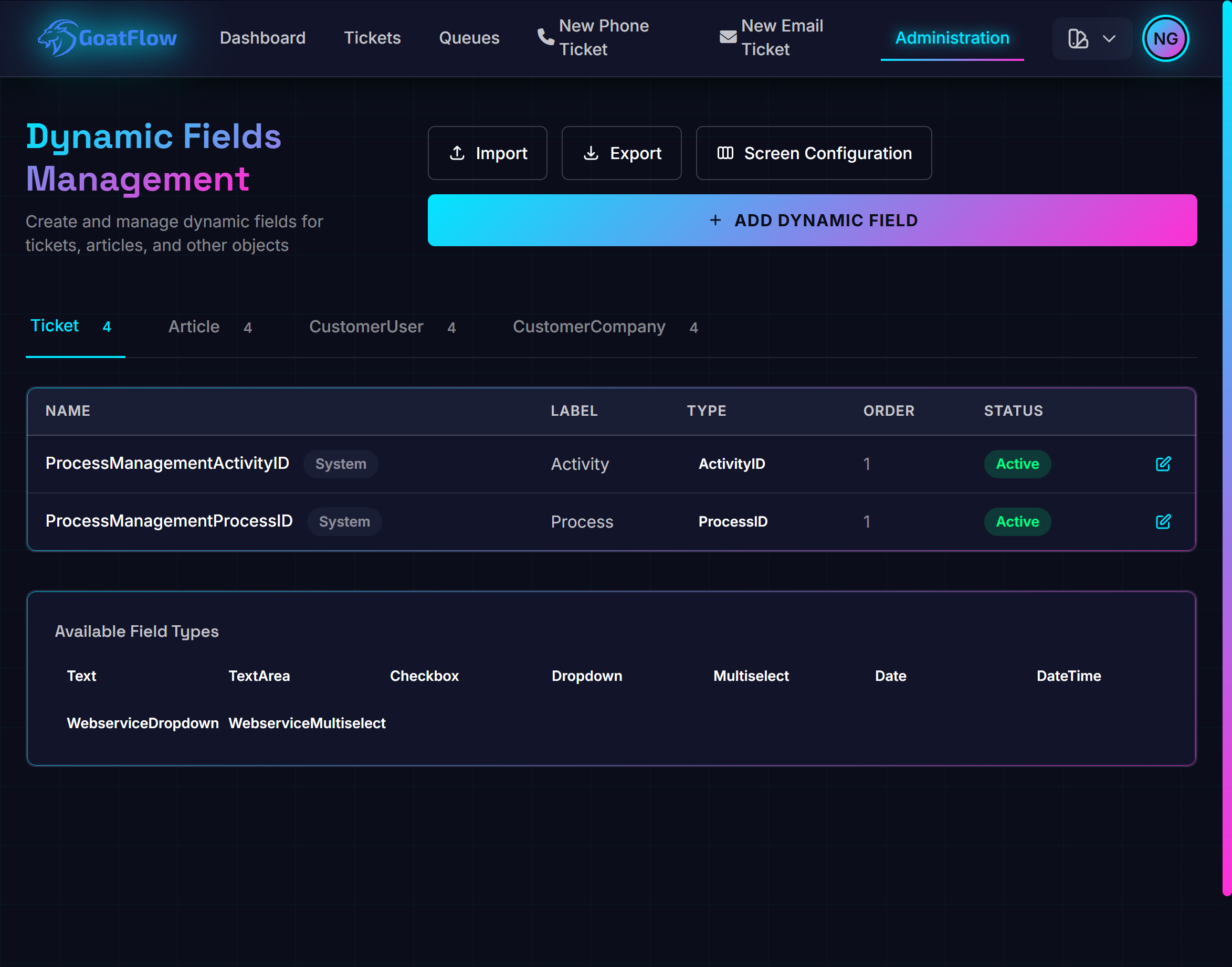Click the download icon on the Export button
The width and height of the screenshot is (1232, 967).
pyautogui.click(x=591, y=153)
